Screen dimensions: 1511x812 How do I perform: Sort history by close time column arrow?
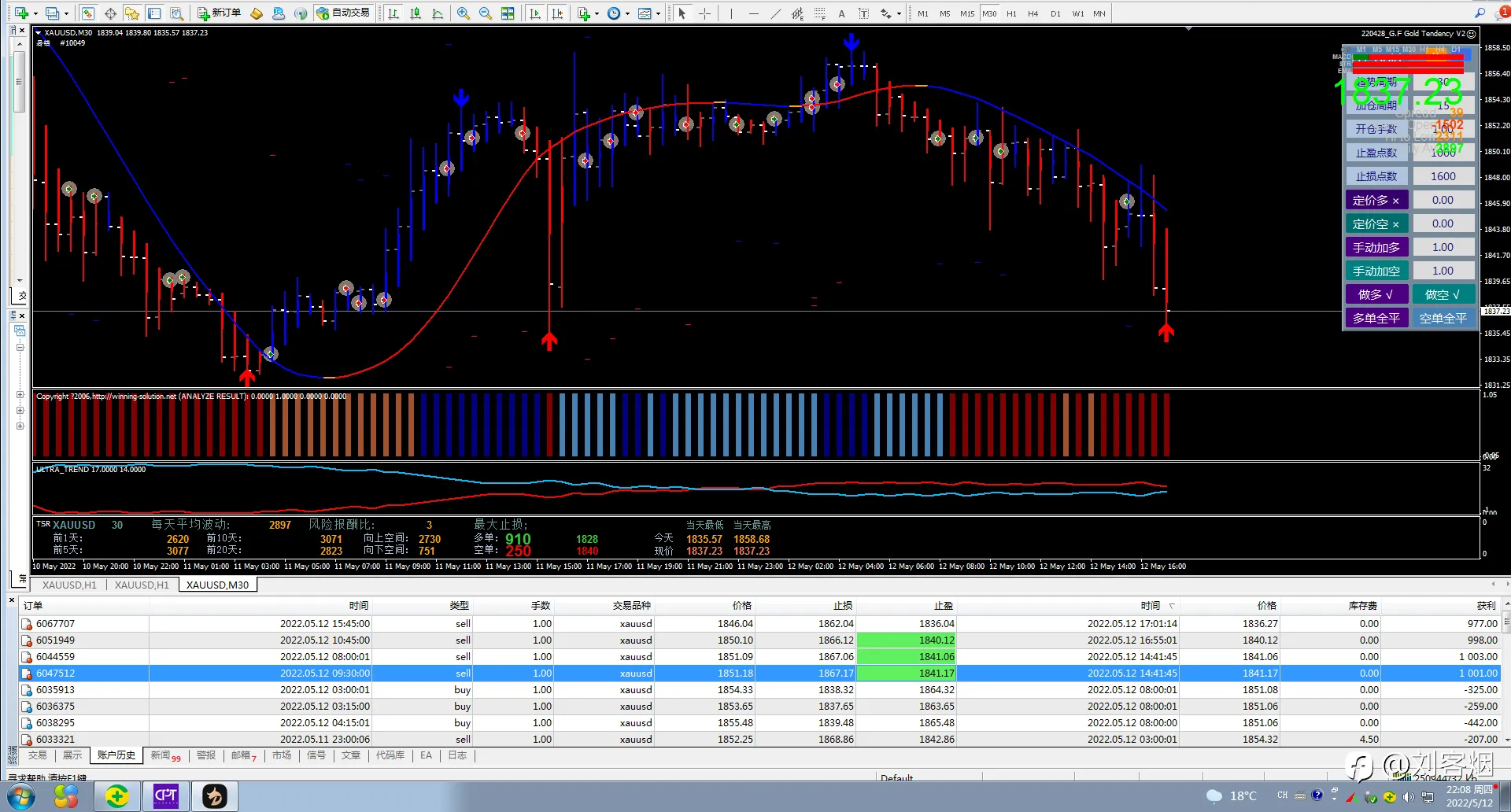pyautogui.click(x=1172, y=606)
